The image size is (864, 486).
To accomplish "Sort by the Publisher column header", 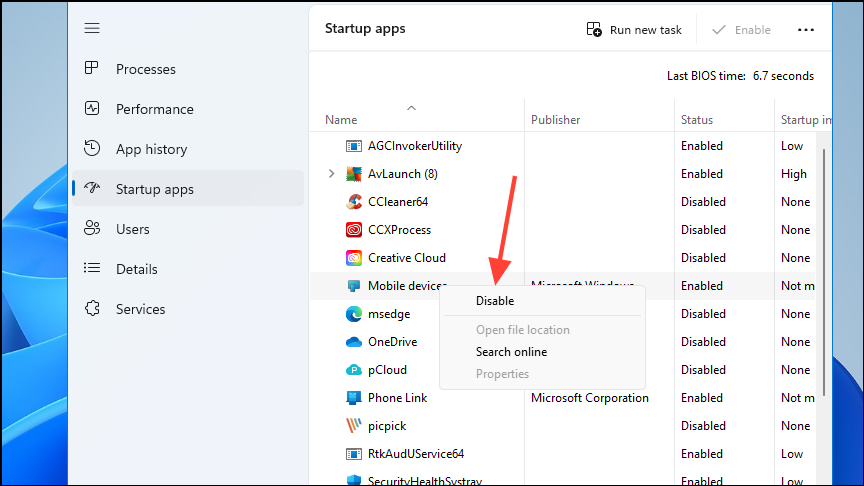I will point(555,120).
